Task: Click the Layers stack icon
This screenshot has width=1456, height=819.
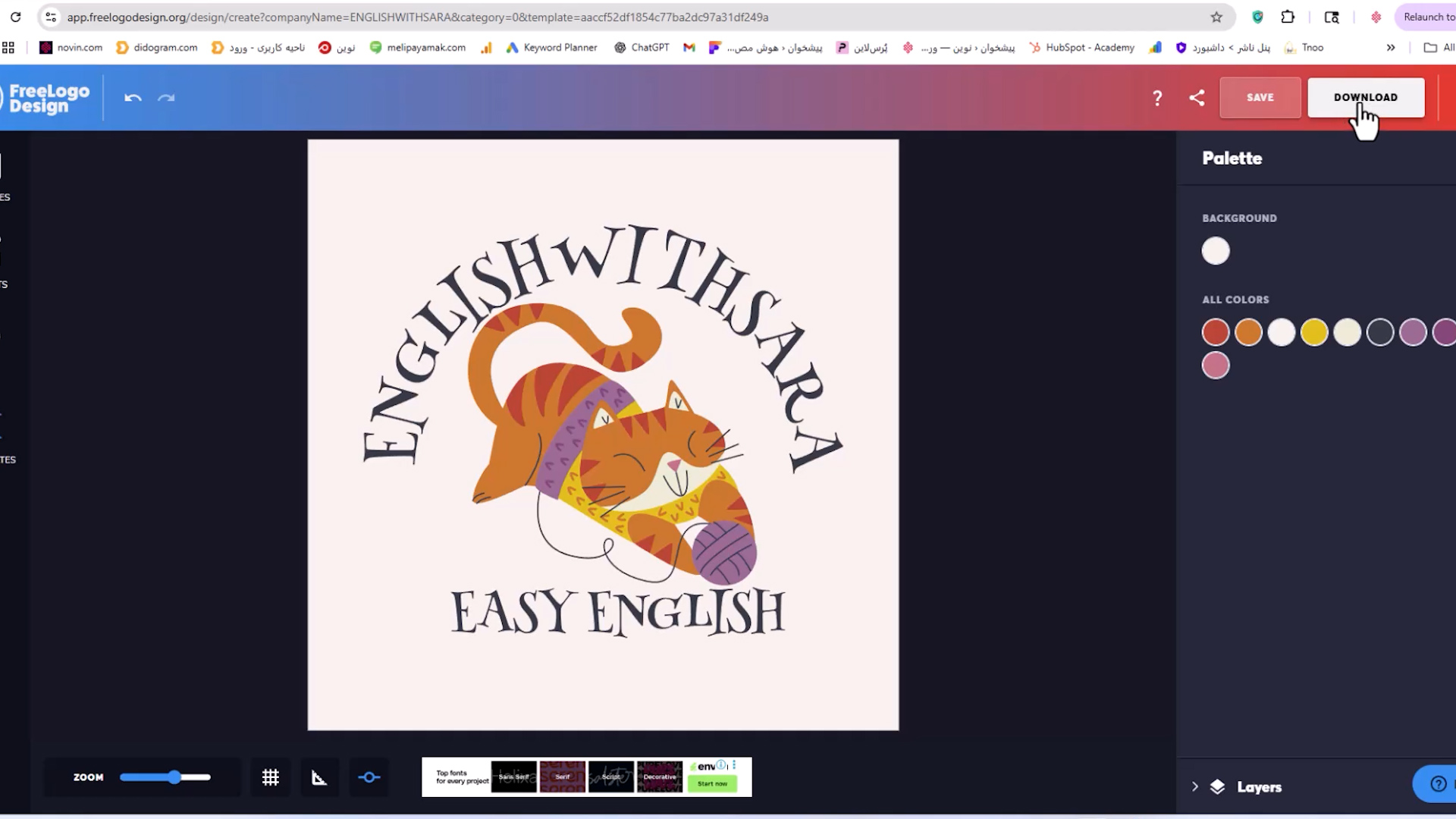Action: (x=1218, y=787)
